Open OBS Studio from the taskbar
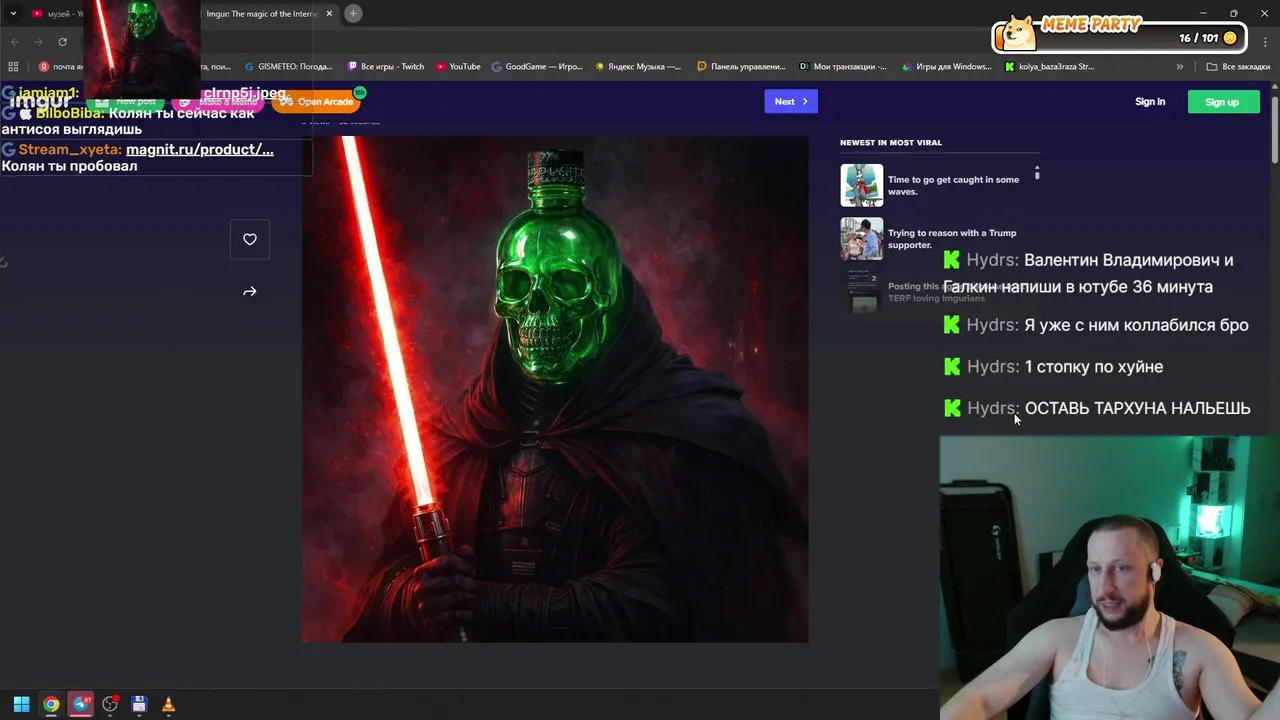This screenshot has width=1280, height=720. tap(110, 704)
